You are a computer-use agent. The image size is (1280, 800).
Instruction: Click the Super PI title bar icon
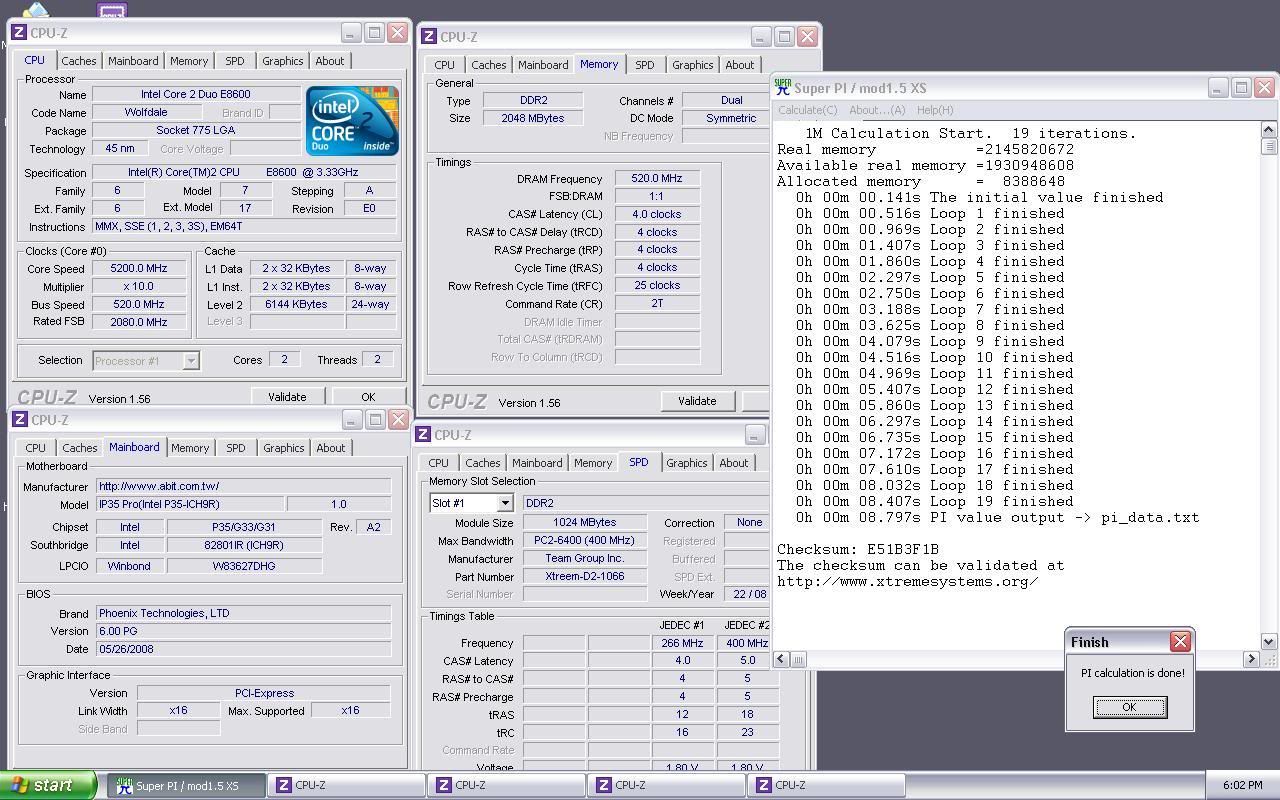tap(783, 88)
